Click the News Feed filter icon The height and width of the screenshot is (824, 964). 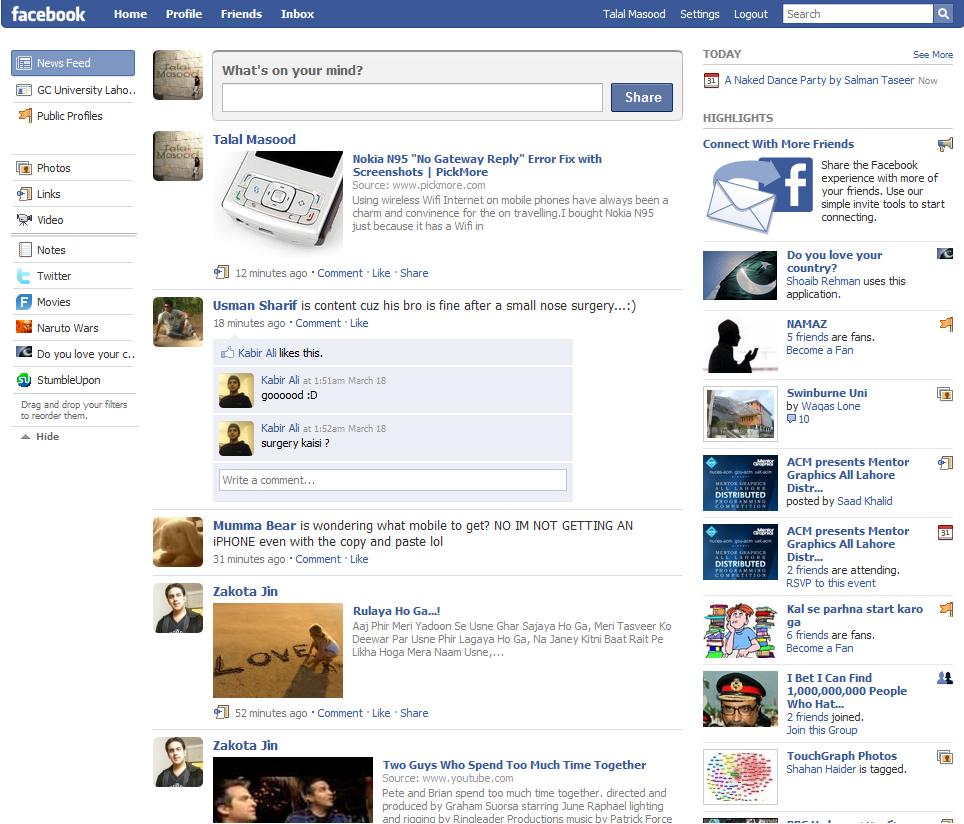point(24,63)
